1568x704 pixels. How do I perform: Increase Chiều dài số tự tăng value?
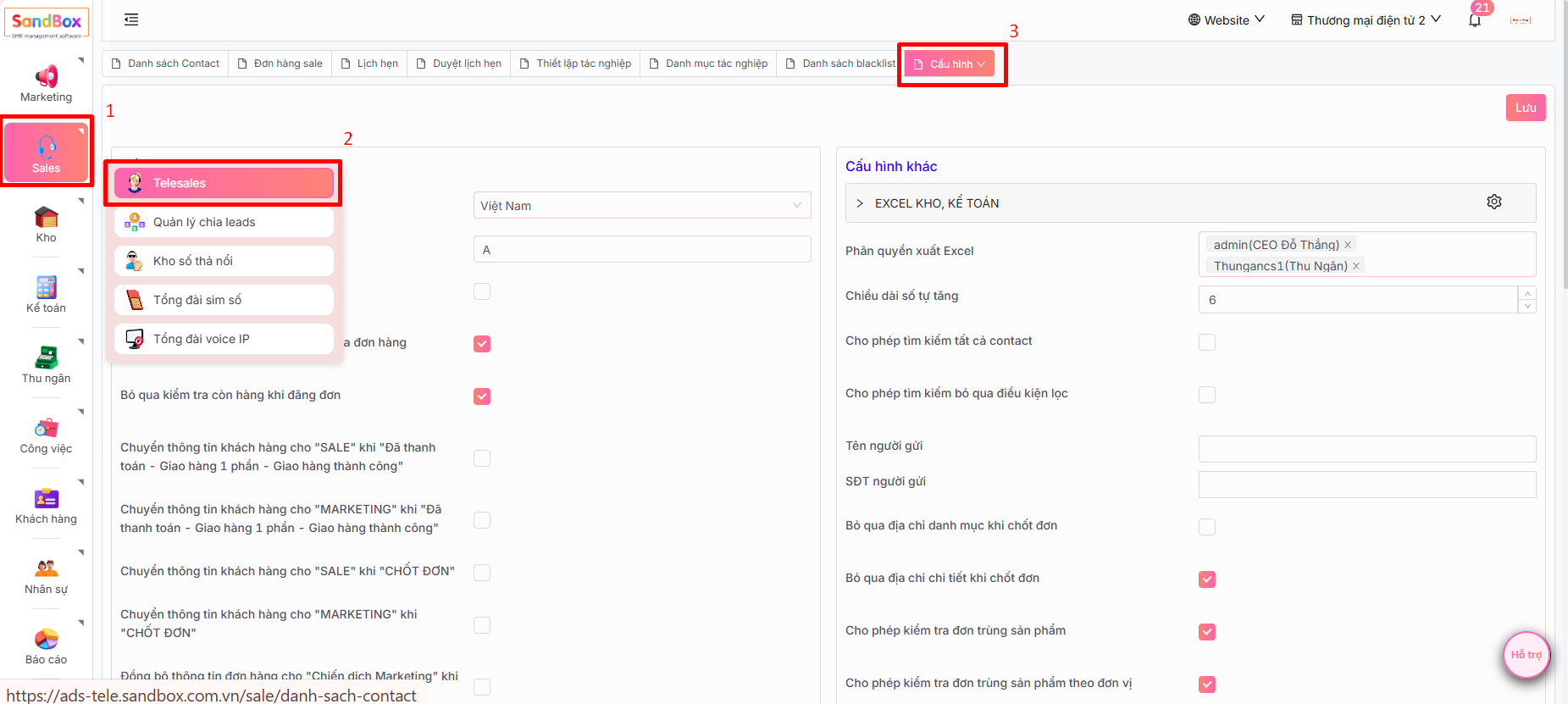coord(1527,293)
